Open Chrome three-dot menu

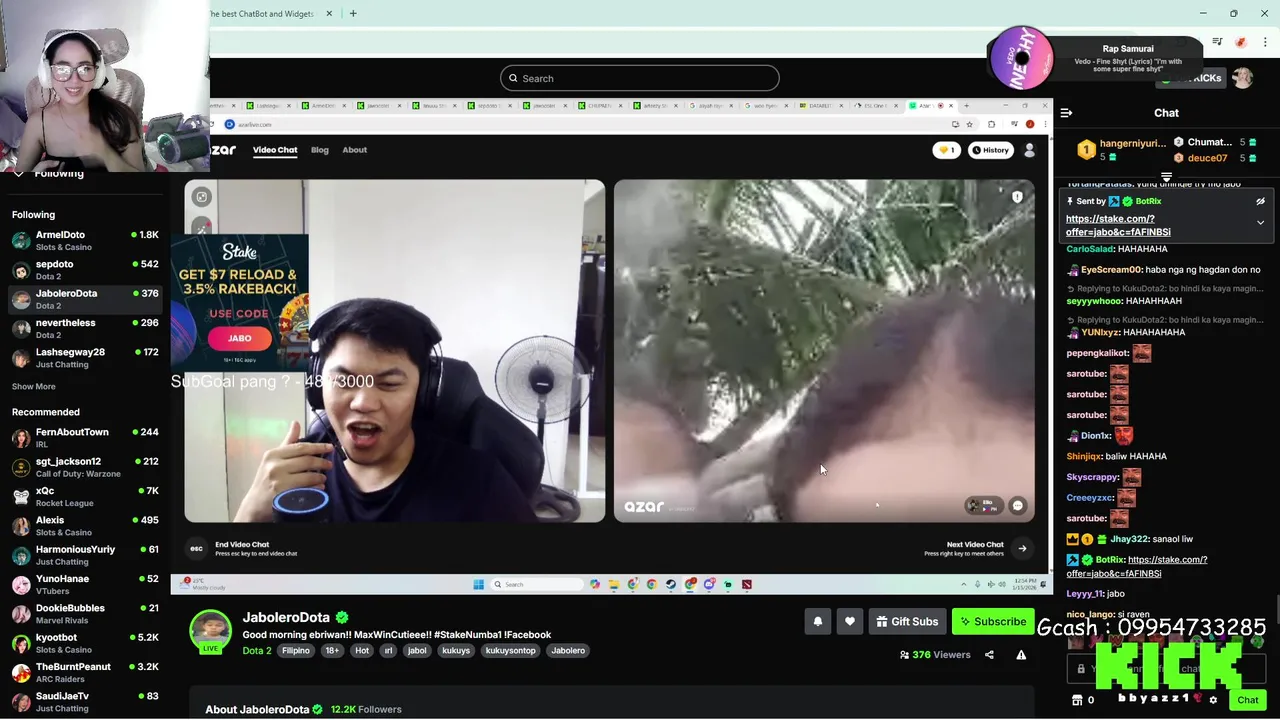pyautogui.click(x=1265, y=42)
